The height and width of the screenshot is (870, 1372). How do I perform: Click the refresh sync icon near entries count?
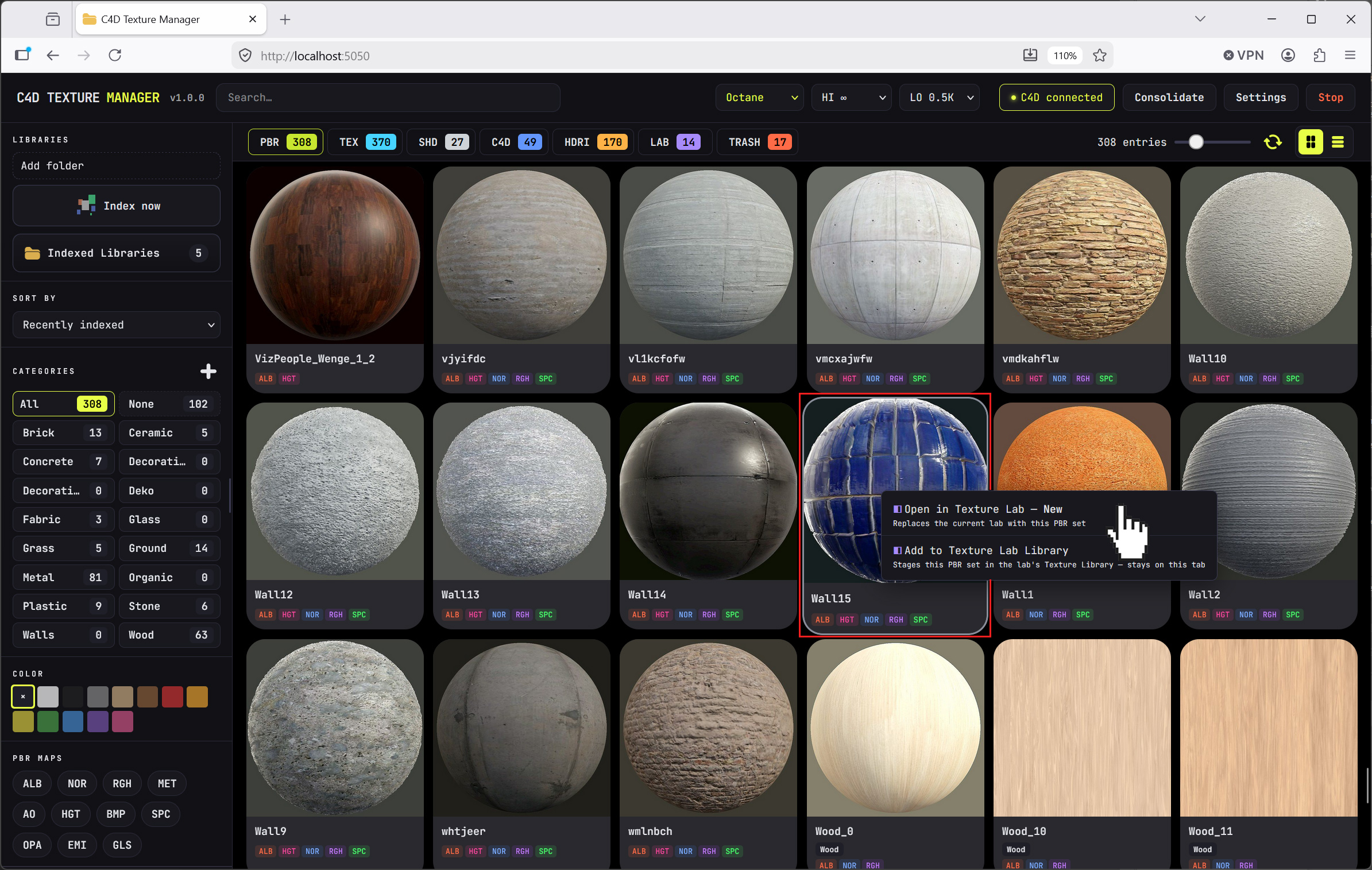(x=1273, y=142)
